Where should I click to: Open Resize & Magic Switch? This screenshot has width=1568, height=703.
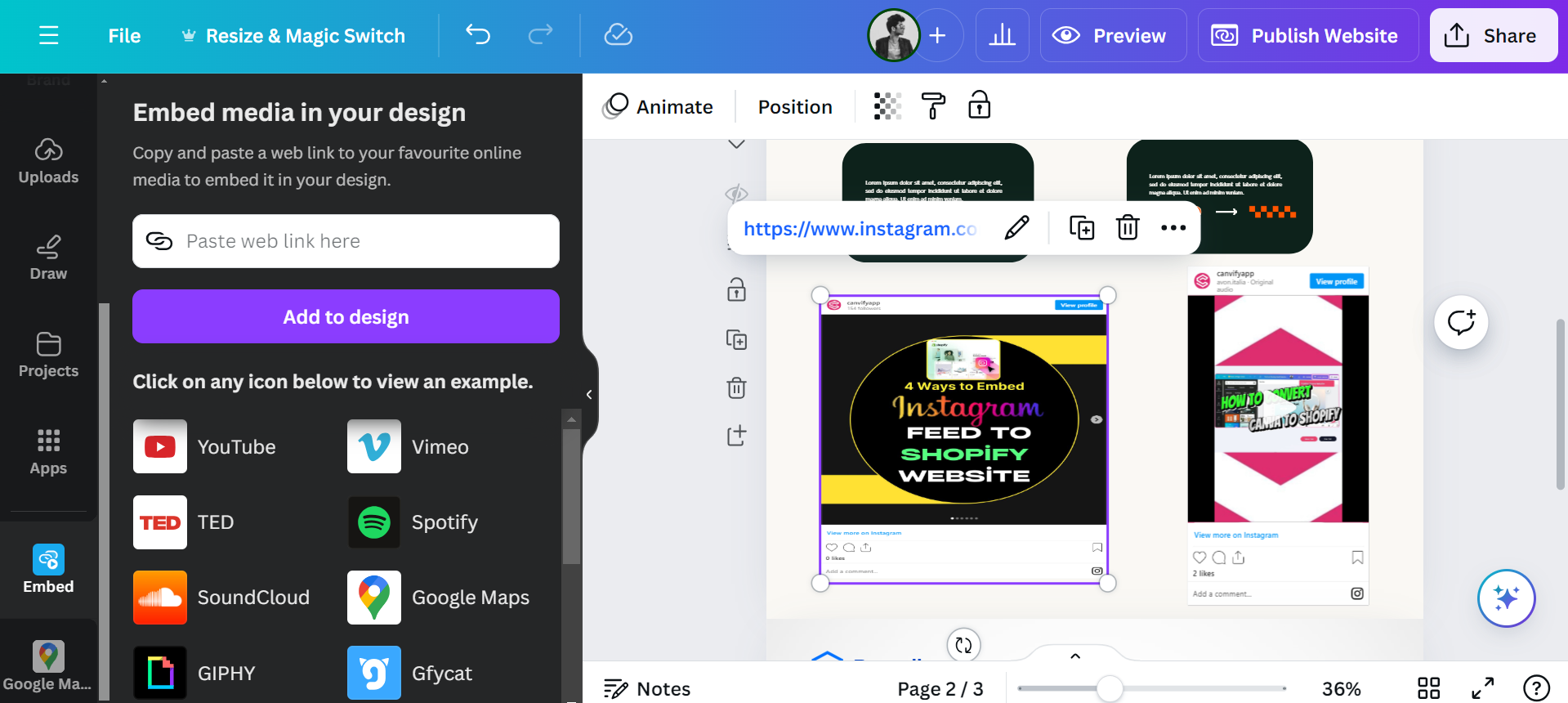coord(293,36)
